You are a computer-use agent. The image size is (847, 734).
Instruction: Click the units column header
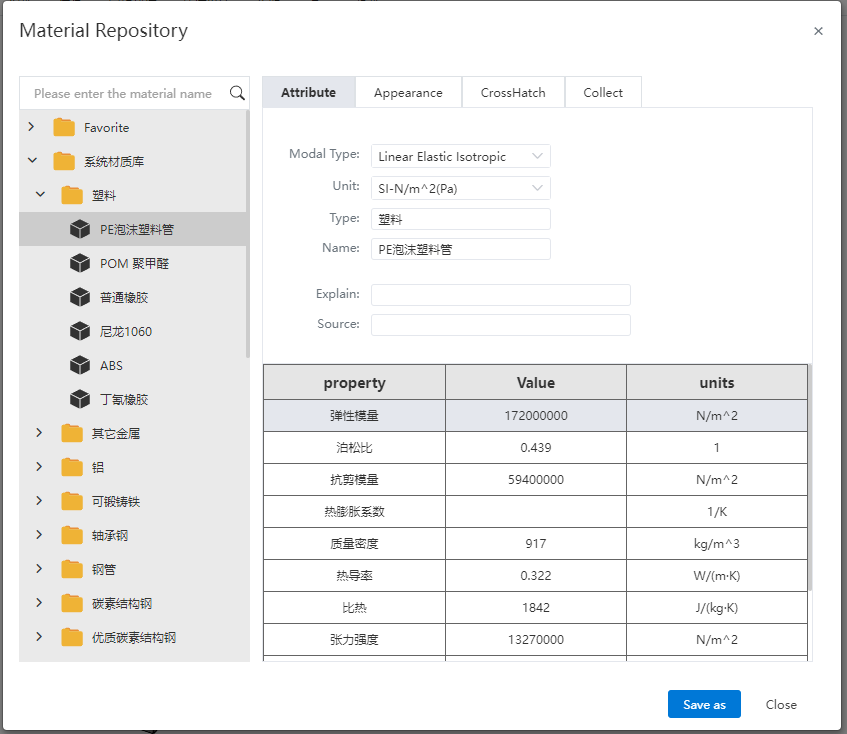(x=717, y=382)
